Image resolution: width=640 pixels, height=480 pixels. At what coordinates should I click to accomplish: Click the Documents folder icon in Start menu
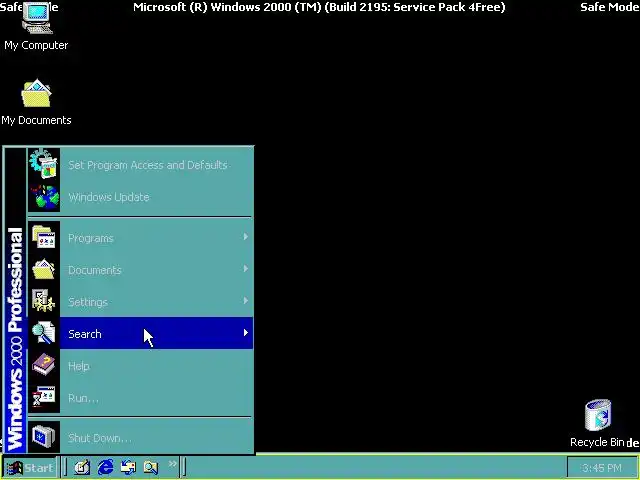(x=44, y=269)
